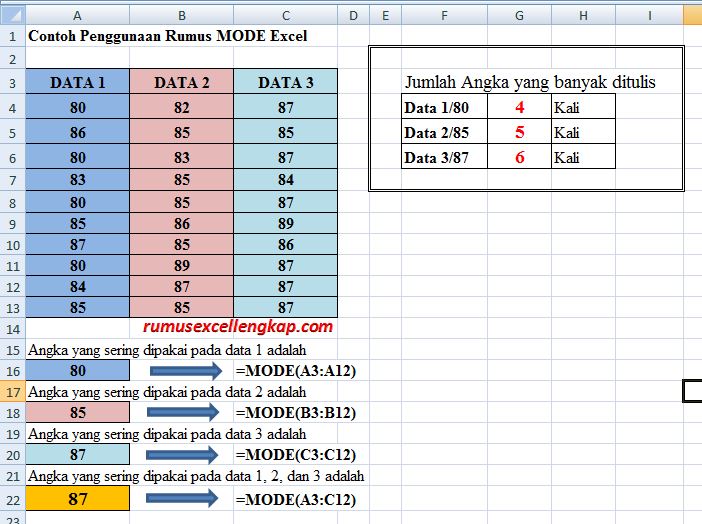Click cell A10 with value 87

click(77, 245)
